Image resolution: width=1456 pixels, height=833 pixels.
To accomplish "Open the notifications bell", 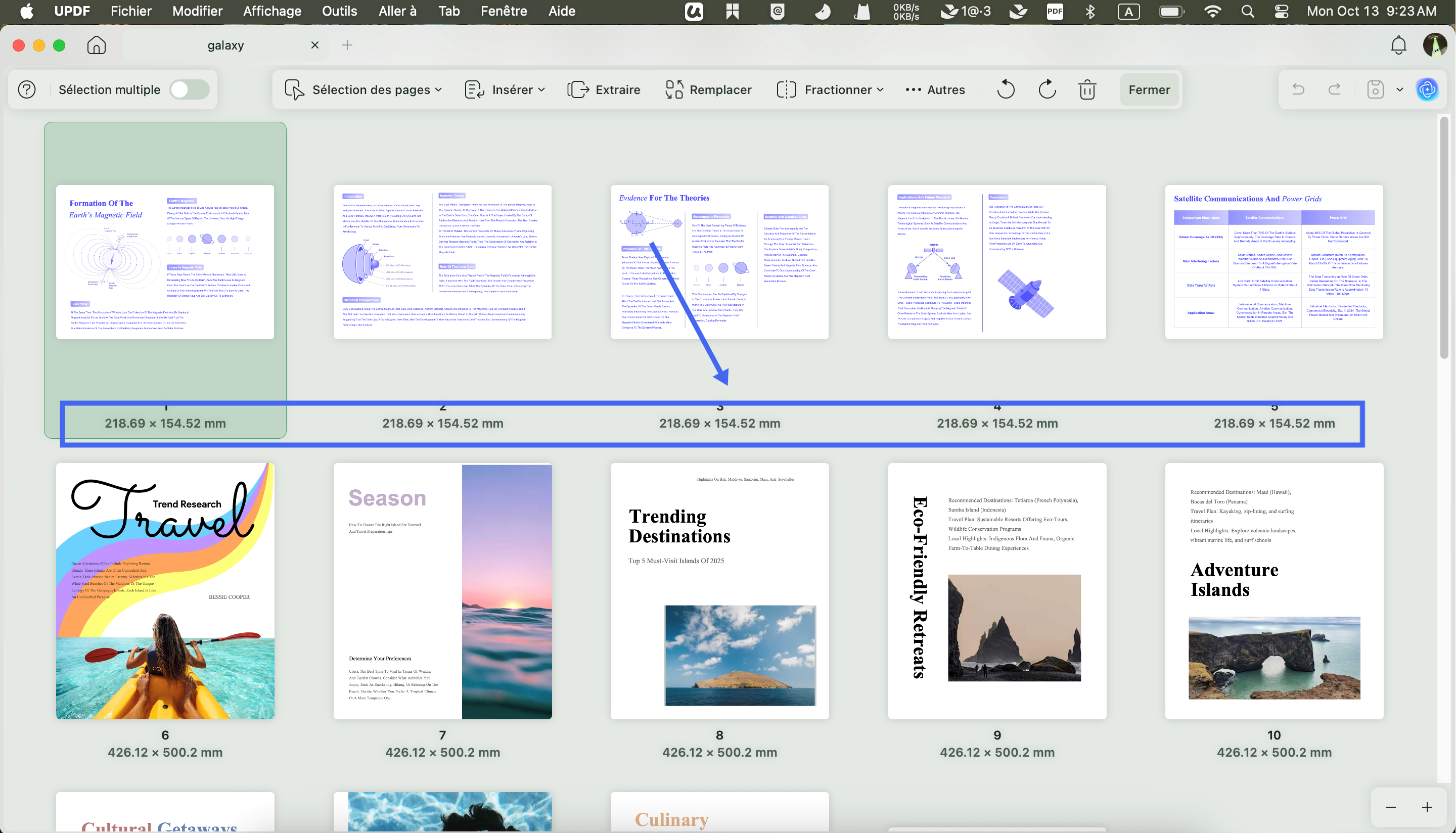I will 1398,45.
